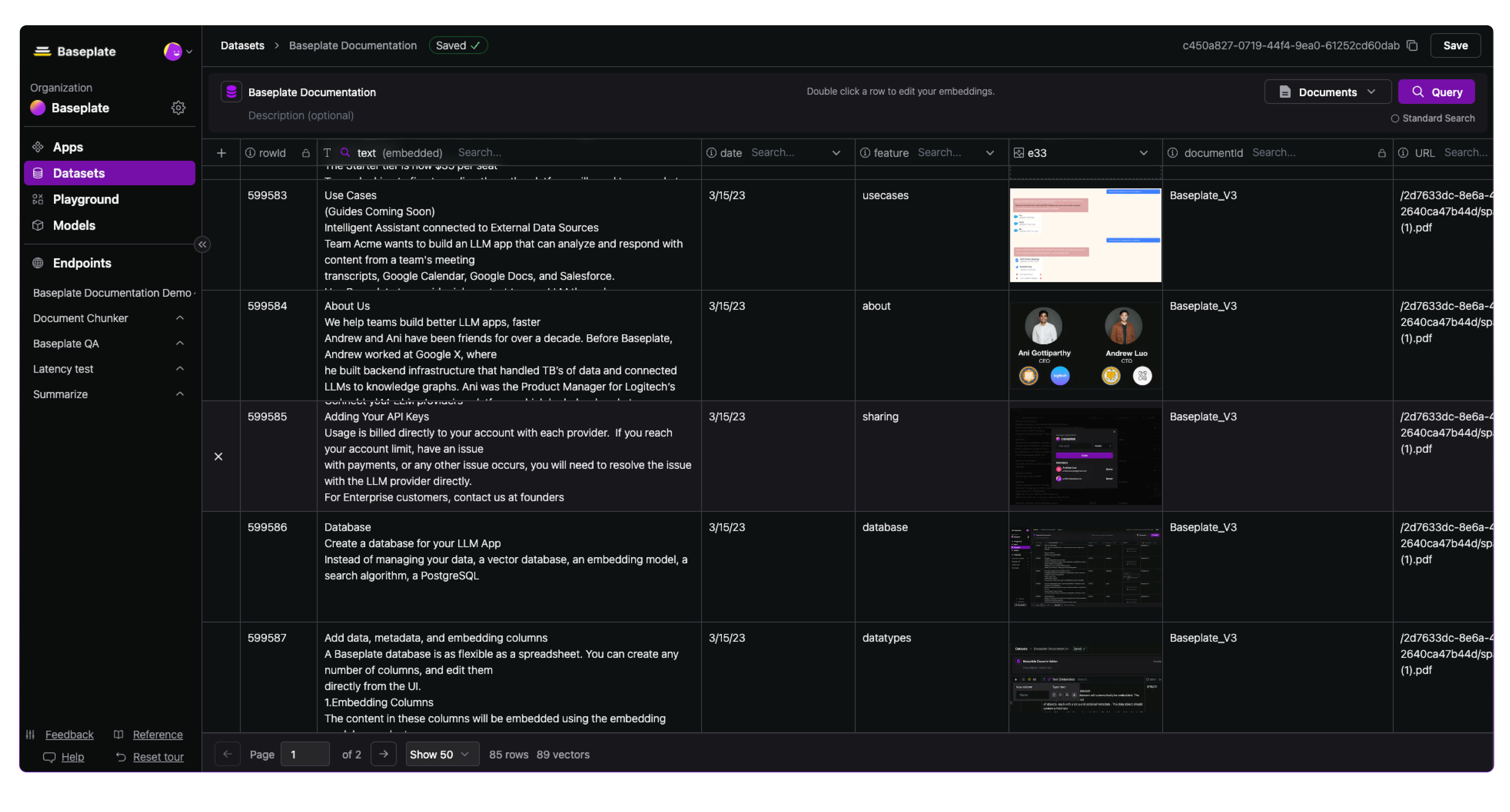Click the Save button
The width and height of the screenshot is (1510, 812).
pos(1455,46)
